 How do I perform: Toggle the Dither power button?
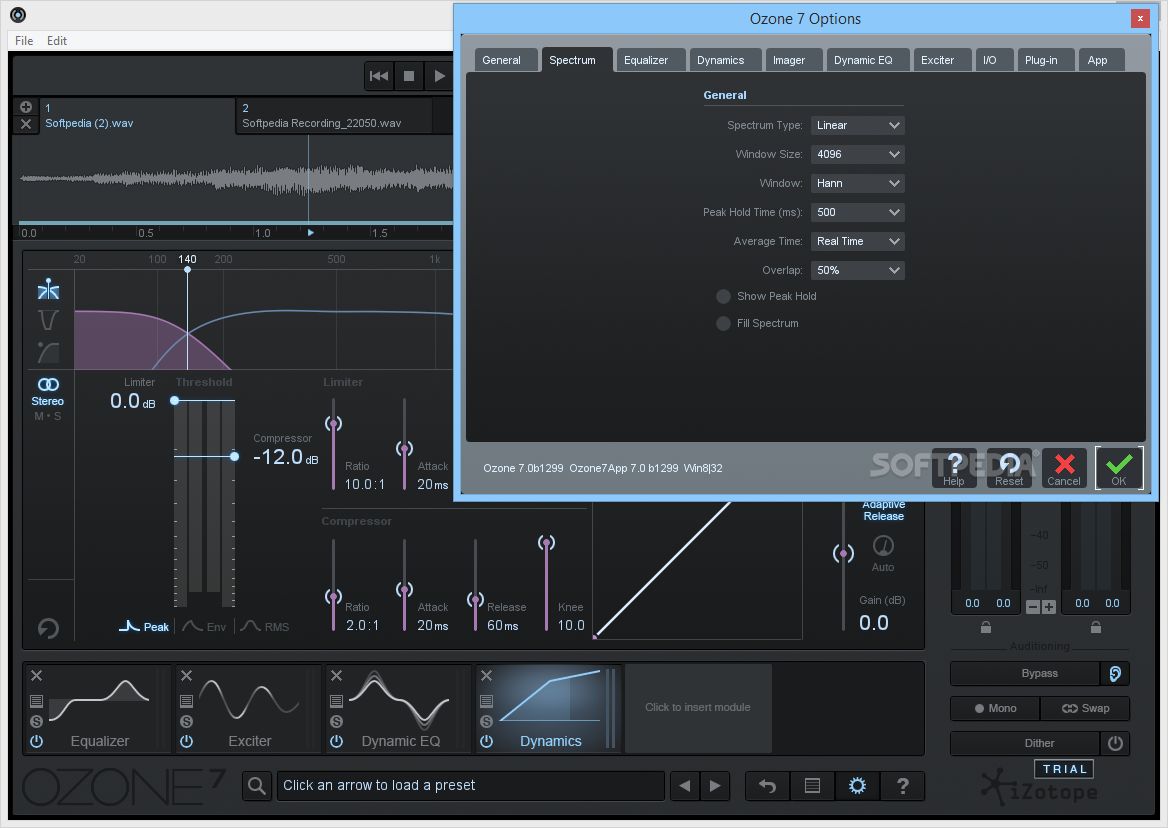click(x=1115, y=743)
